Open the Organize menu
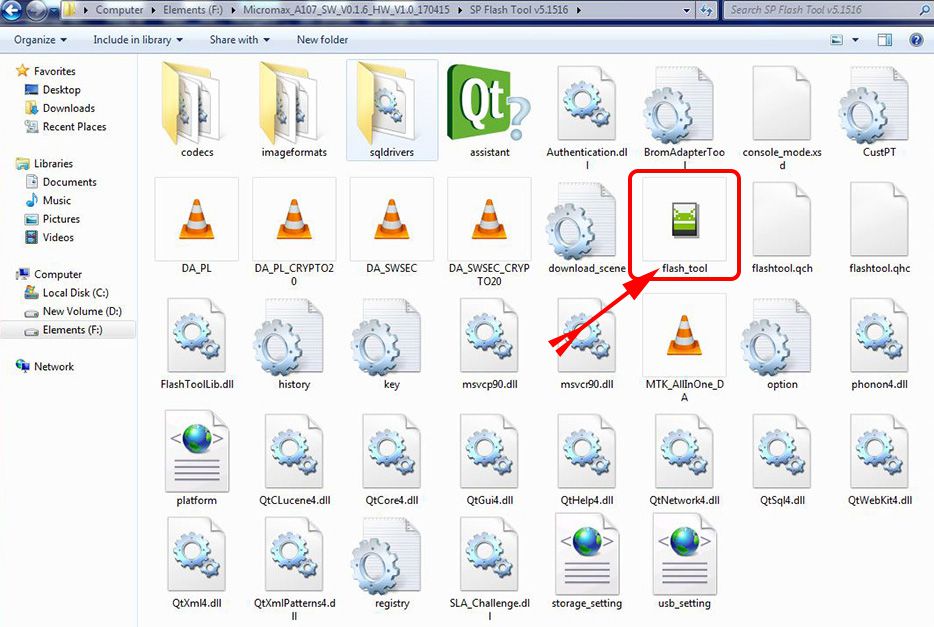 pos(40,40)
